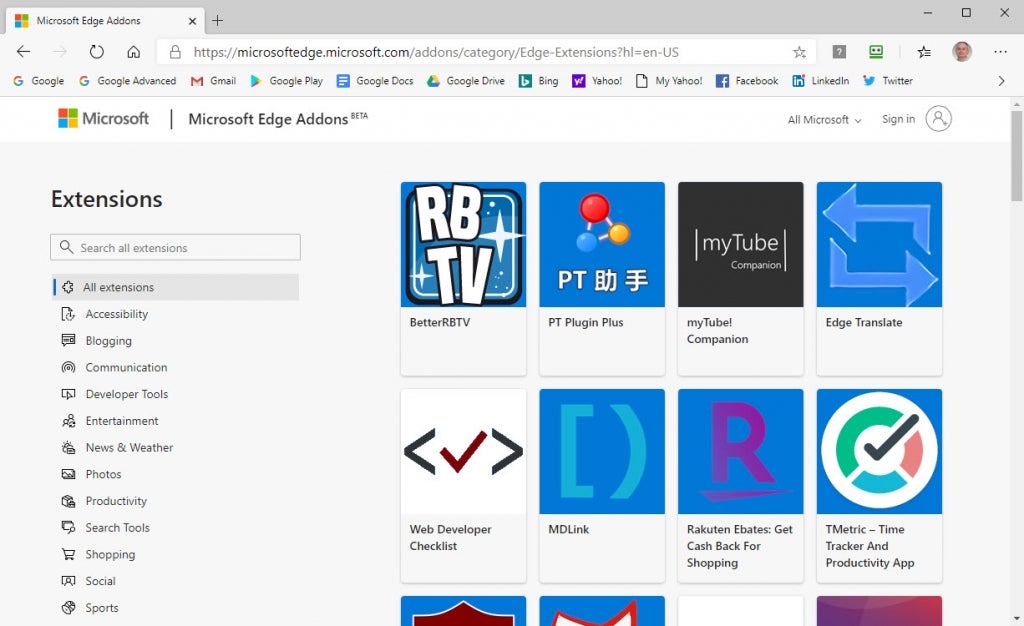Image resolution: width=1024 pixels, height=626 pixels.
Task: Add page to favorites with the star icon
Action: [x=799, y=52]
